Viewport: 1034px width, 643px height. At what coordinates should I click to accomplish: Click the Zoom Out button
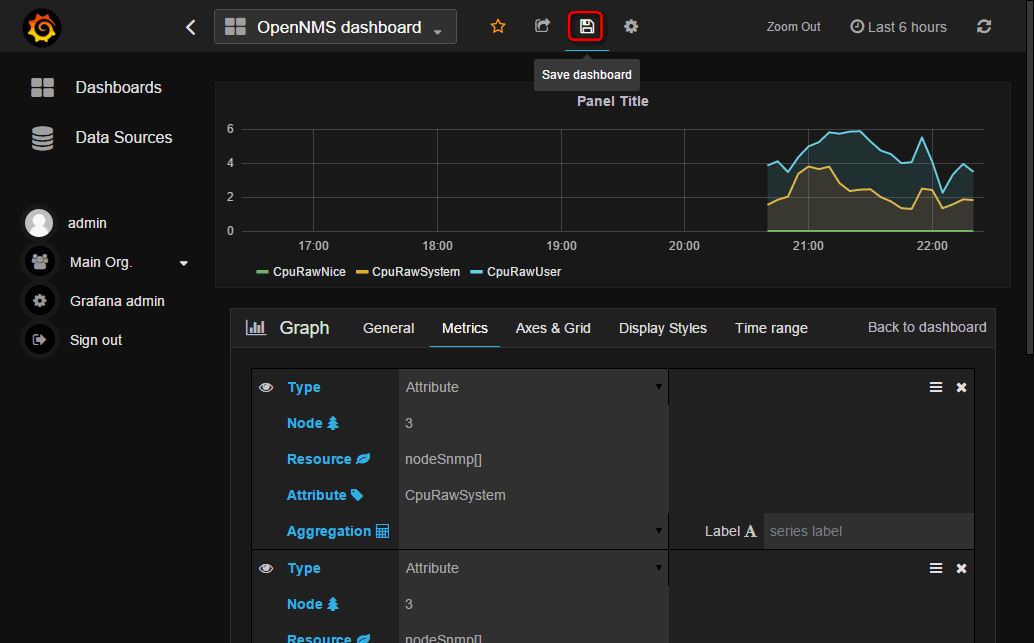793,27
